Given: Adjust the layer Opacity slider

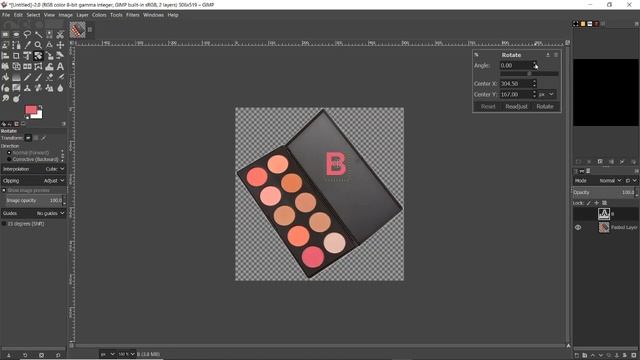Looking at the screenshot, I should [x=604, y=192].
